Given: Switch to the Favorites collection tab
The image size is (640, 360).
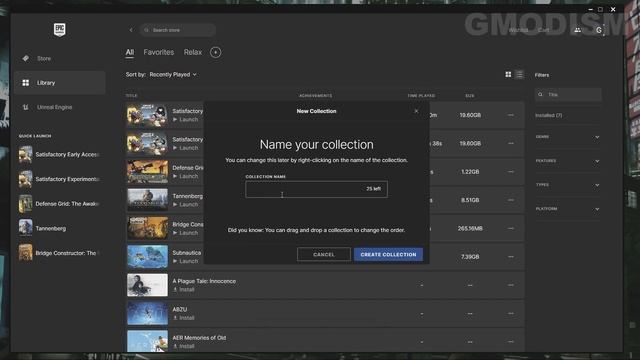Looking at the screenshot, I should [x=158, y=52].
